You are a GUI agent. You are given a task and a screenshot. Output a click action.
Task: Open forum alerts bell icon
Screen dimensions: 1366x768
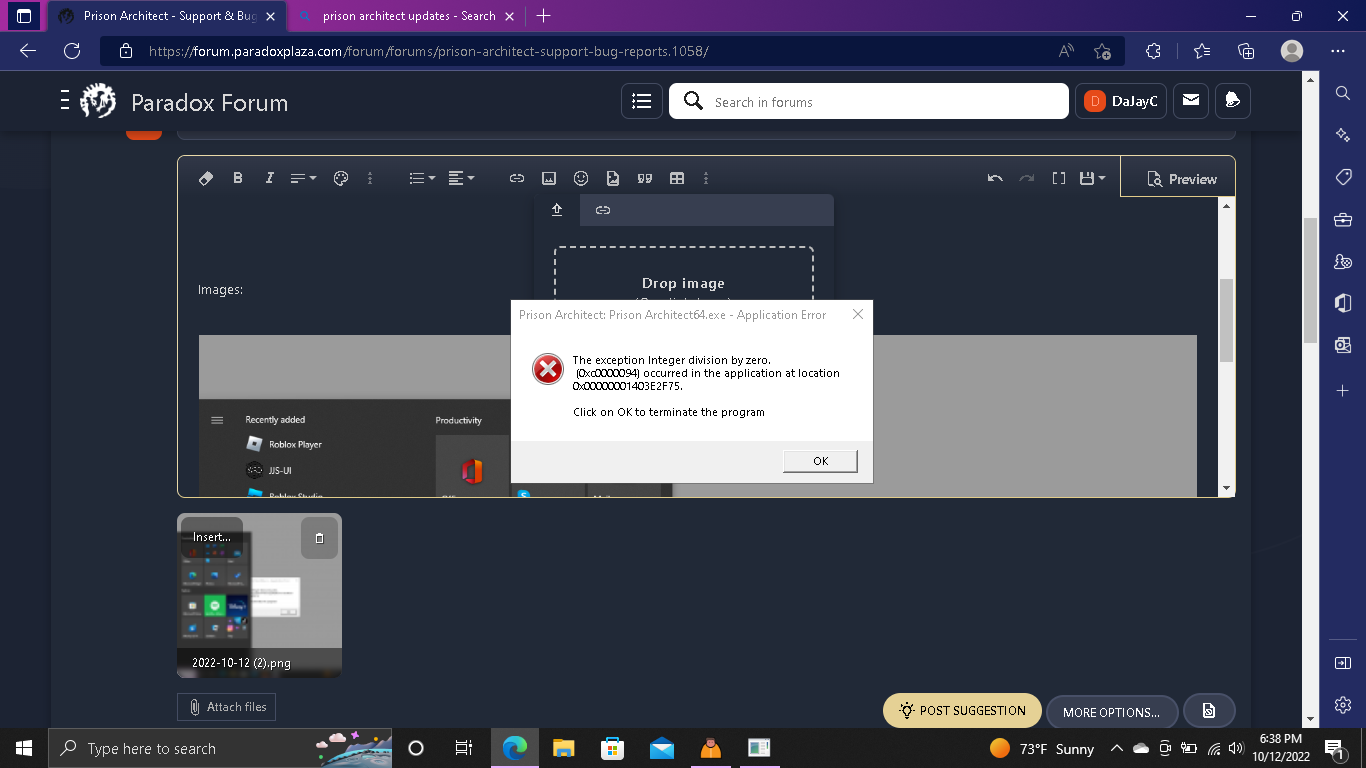tap(1232, 101)
